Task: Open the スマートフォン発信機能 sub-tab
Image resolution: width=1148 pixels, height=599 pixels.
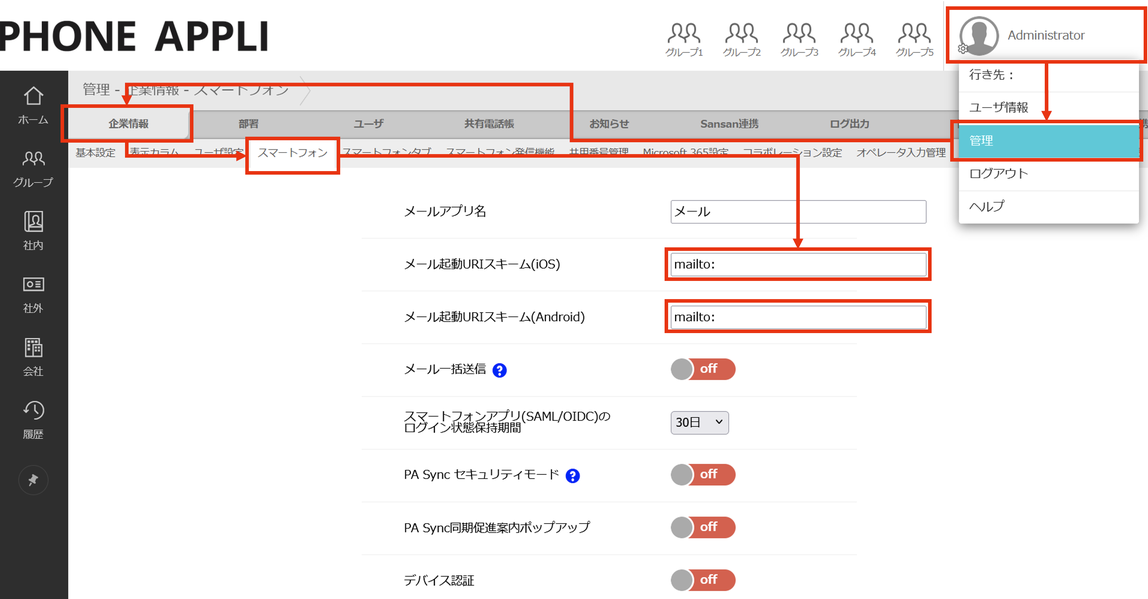Action: click(x=500, y=152)
